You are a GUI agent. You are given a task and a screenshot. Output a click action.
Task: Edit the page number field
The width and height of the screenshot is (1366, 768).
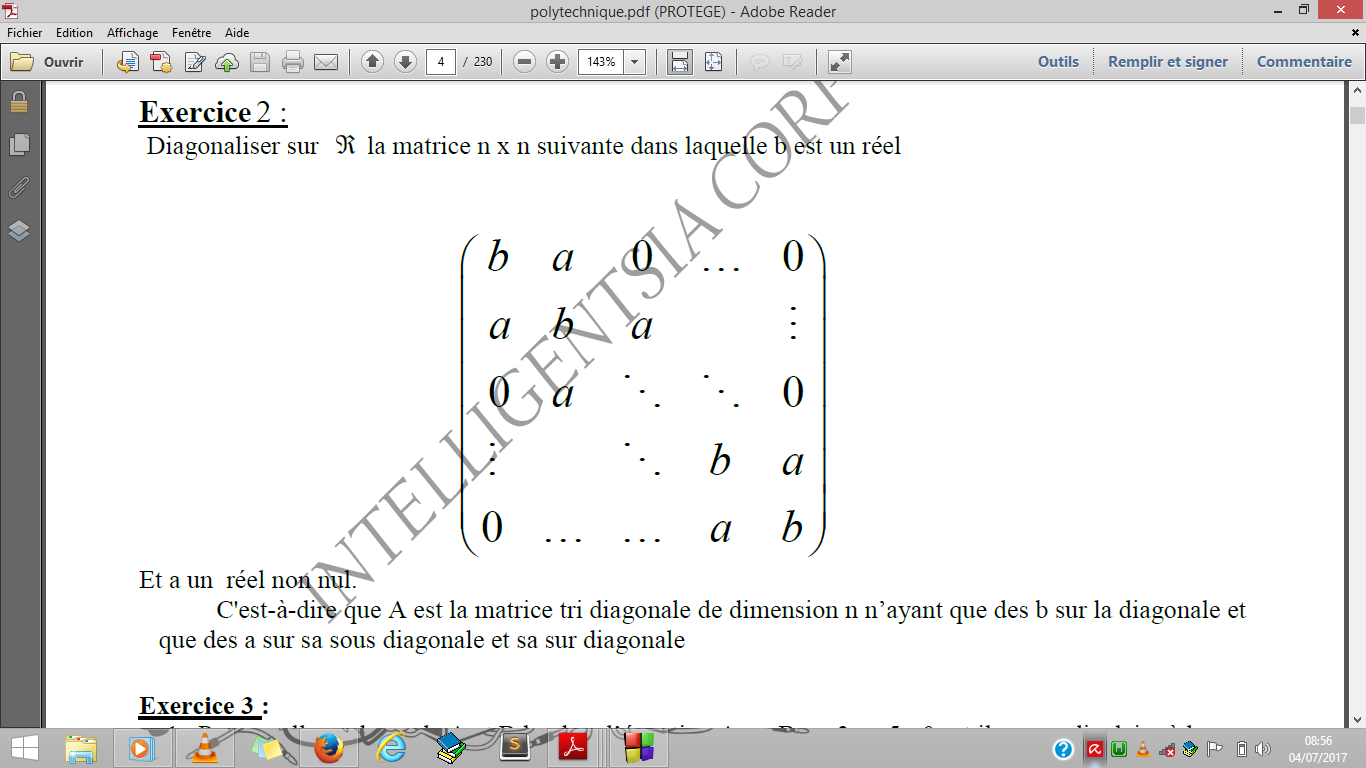click(442, 61)
